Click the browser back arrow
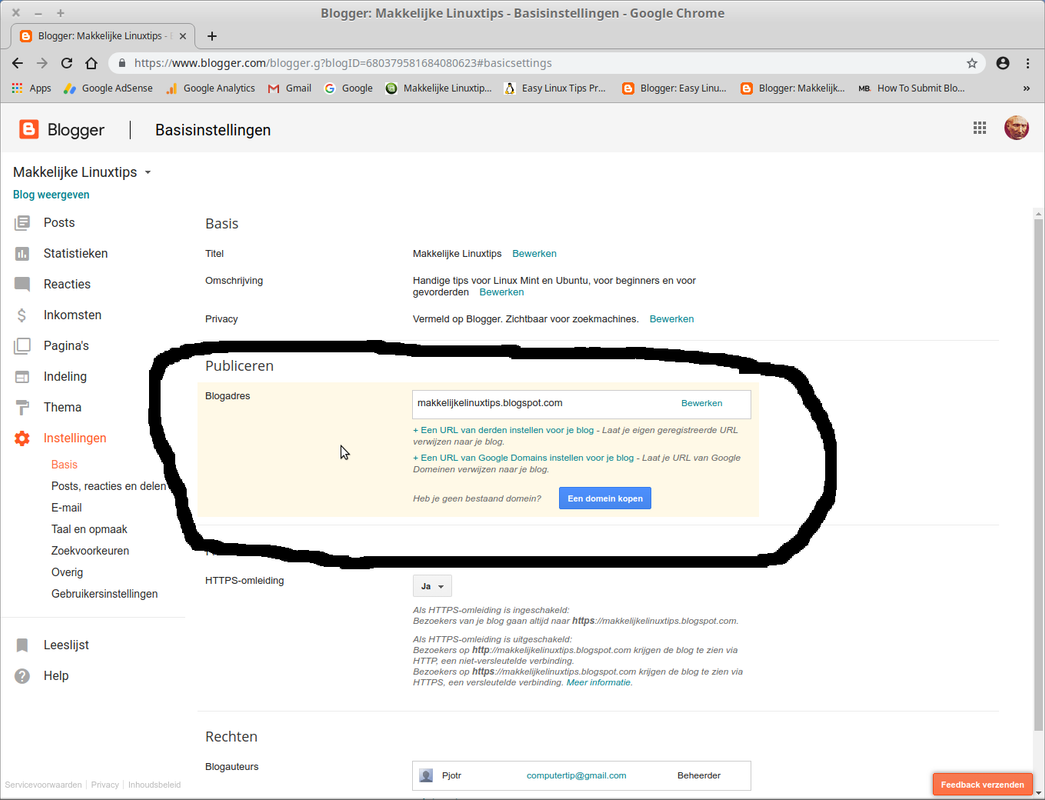 tap(17, 63)
